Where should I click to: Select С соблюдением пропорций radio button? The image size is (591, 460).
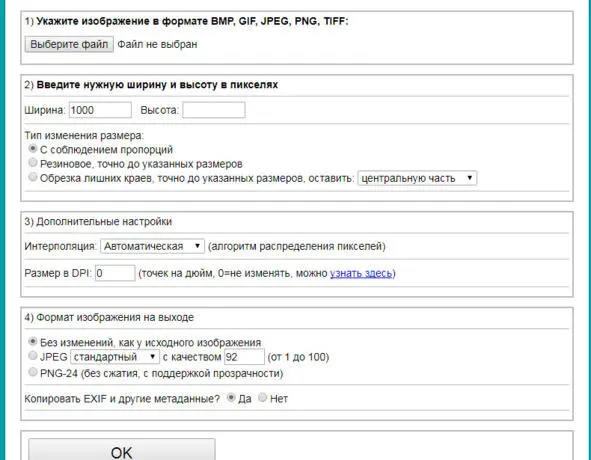(x=33, y=149)
